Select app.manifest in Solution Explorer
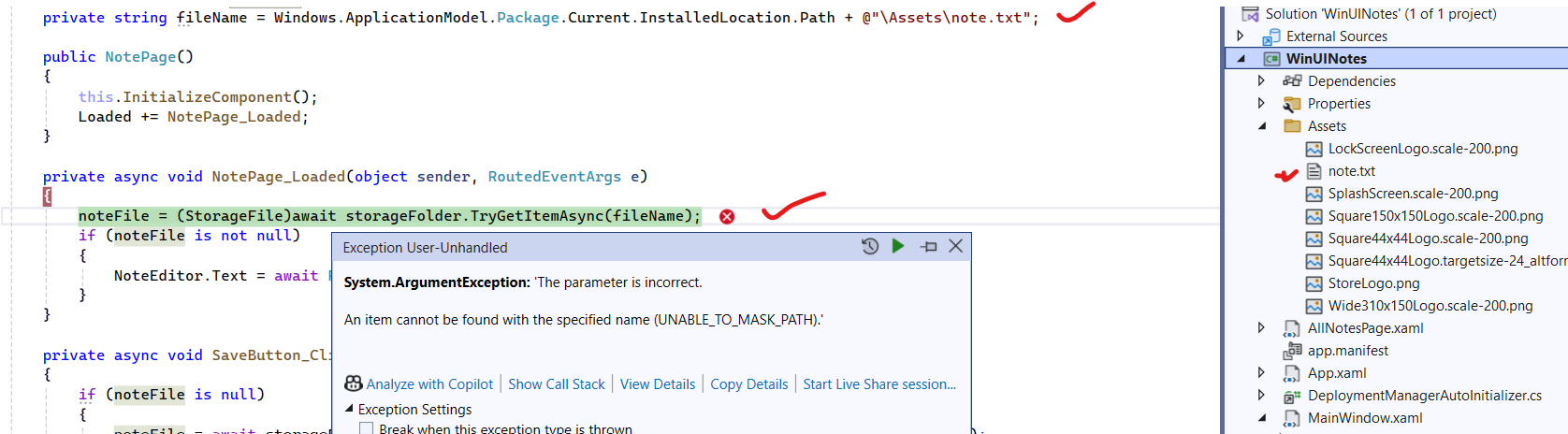This screenshot has height=434, width=1568. 1347,351
